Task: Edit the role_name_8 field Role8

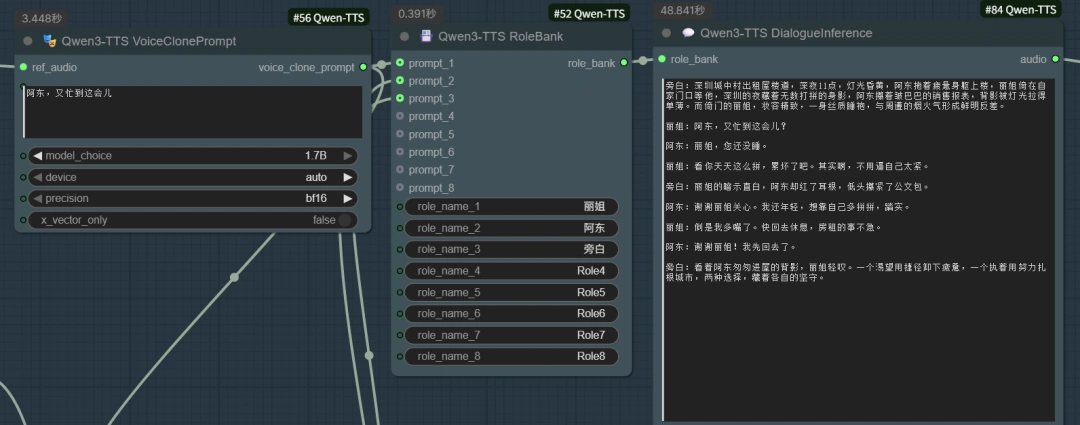Action: [512, 356]
